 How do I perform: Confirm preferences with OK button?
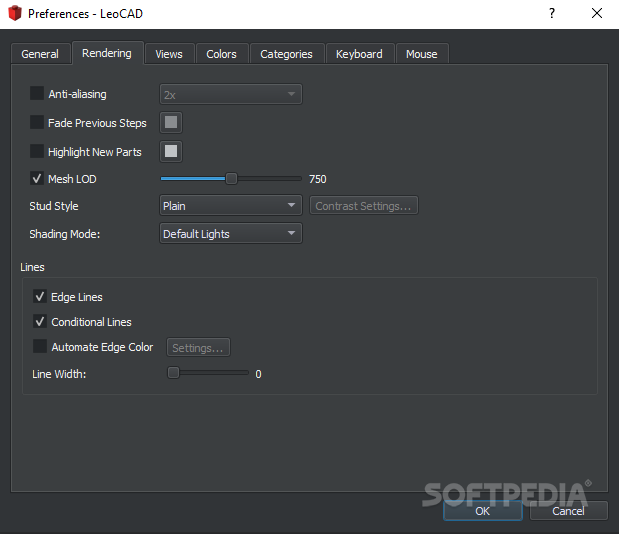pos(483,511)
